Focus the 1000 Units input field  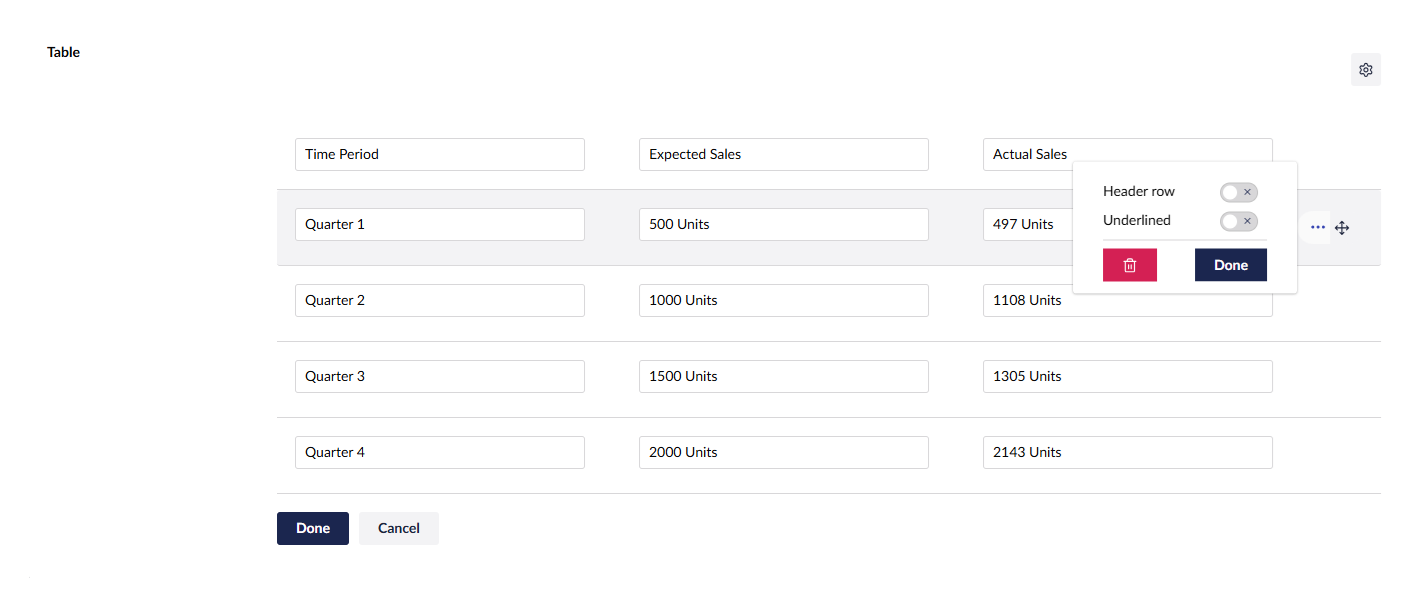(x=783, y=300)
